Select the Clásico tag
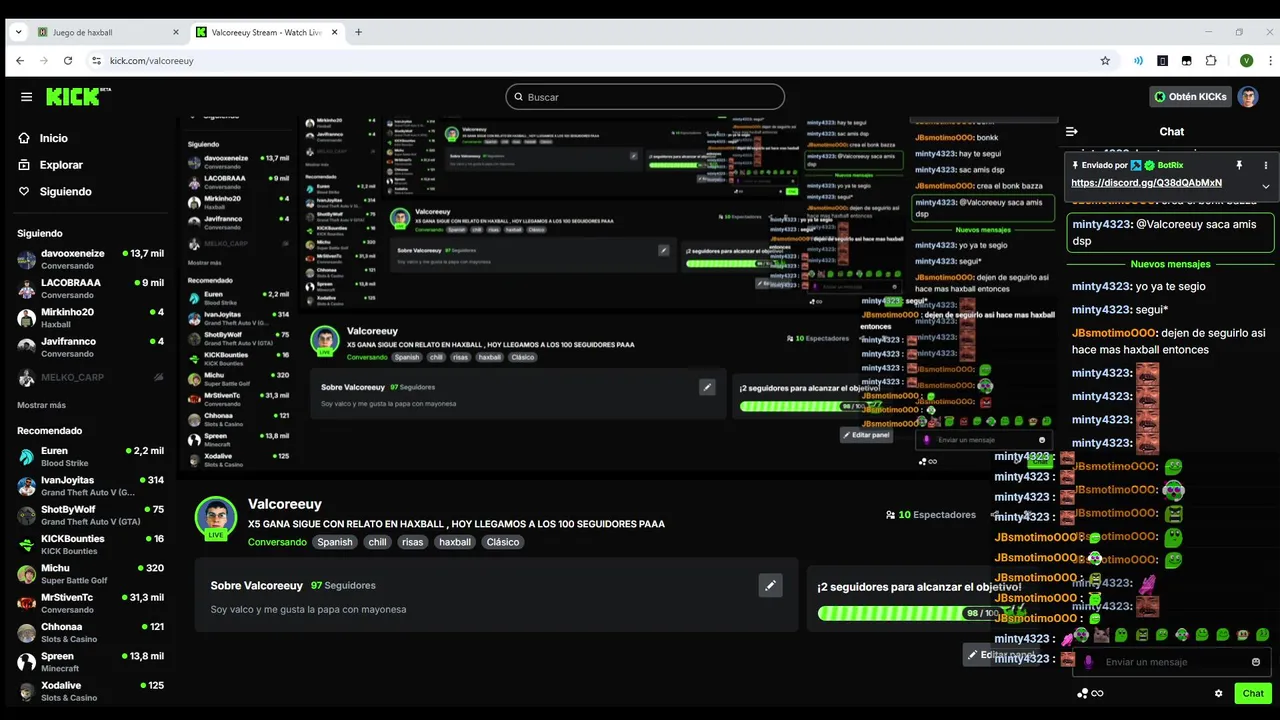The width and height of the screenshot is (1280, 720). tap(503, 542)
